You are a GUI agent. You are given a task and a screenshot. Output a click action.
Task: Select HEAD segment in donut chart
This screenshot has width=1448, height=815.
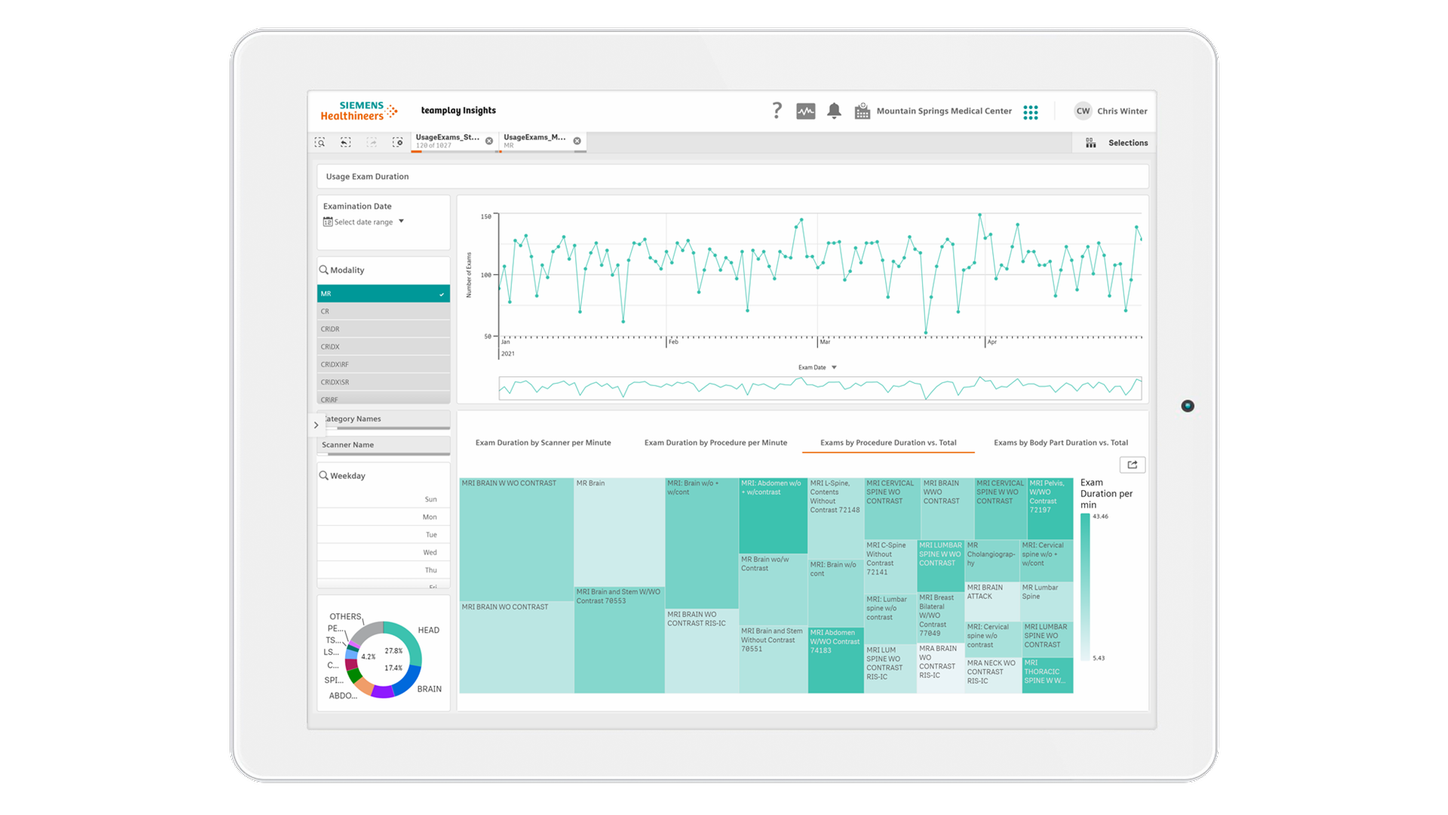click(409, 642)
